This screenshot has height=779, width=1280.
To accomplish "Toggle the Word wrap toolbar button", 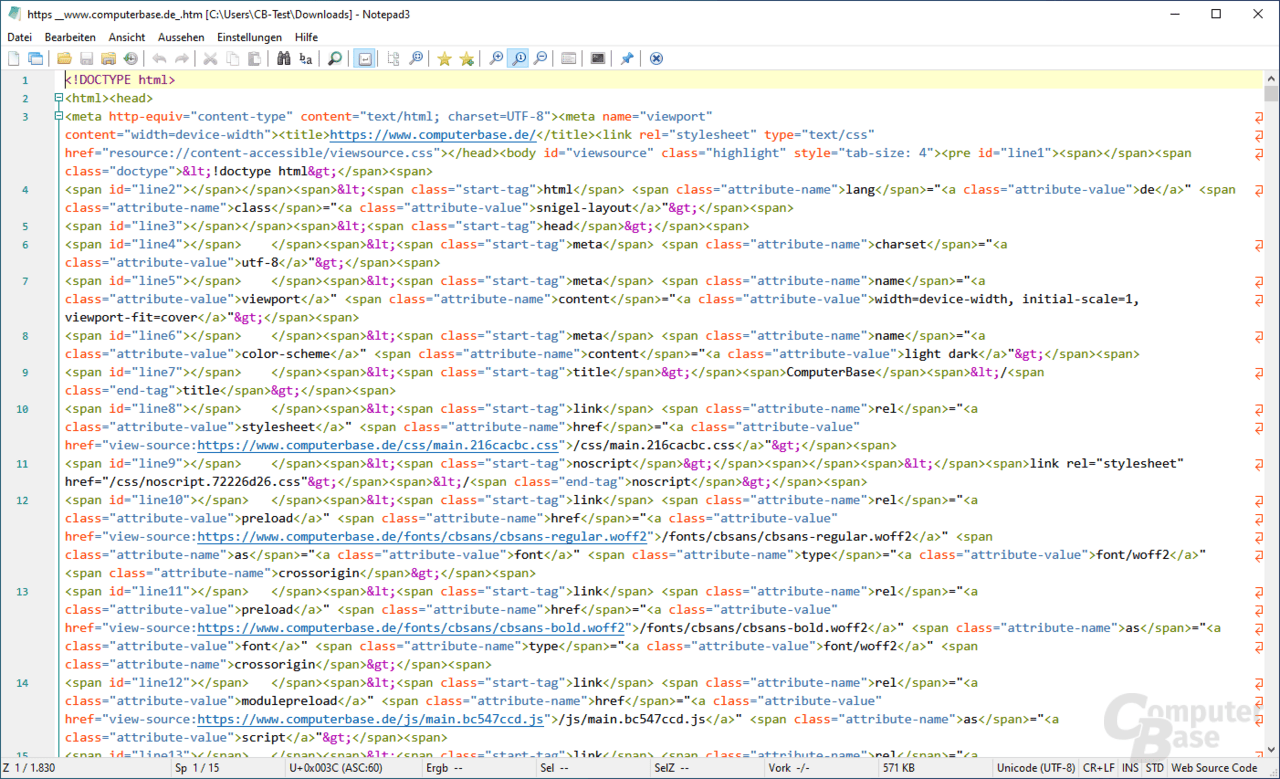I will pos(364,59).
